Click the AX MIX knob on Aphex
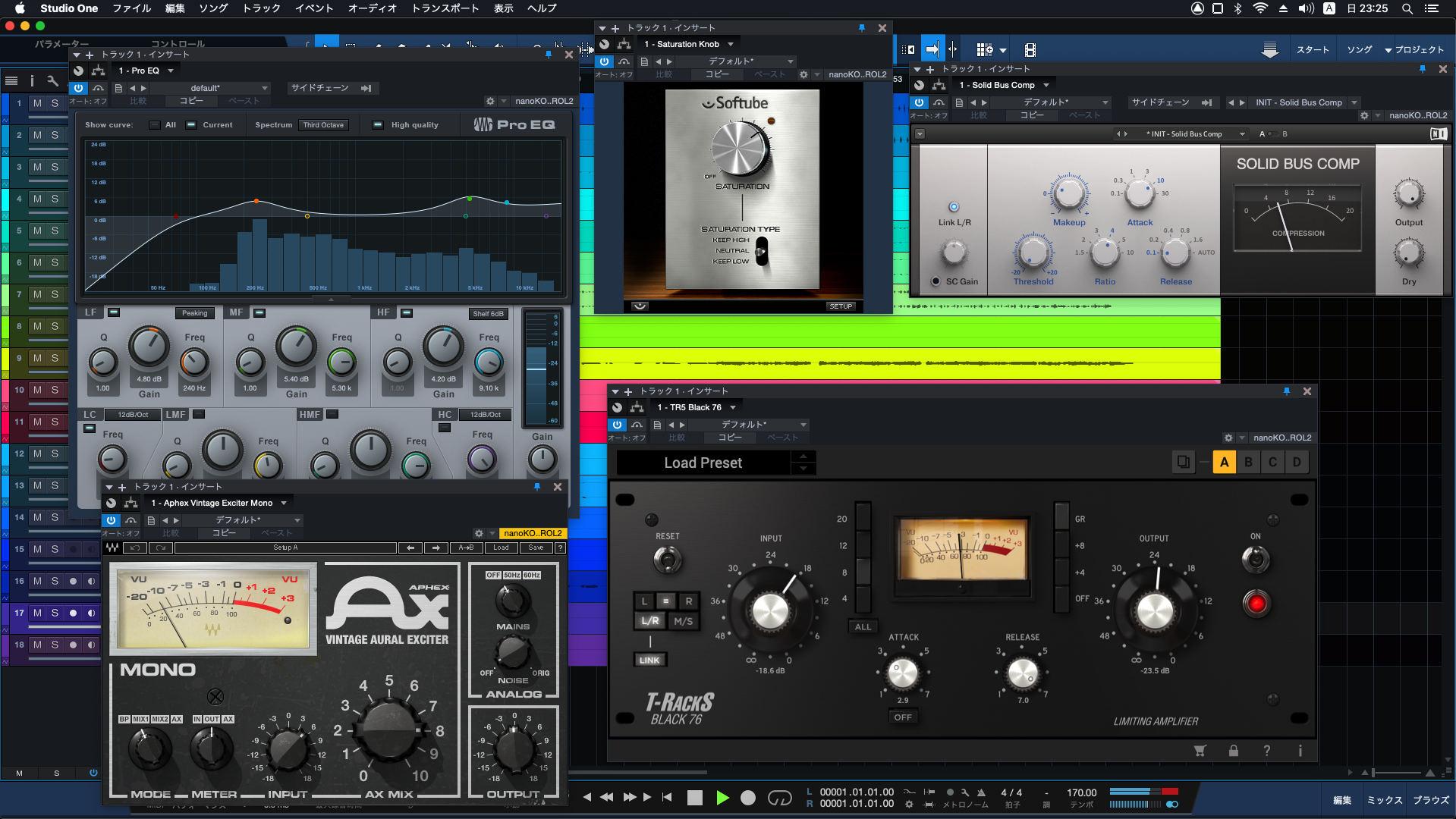The width and height of the screenshot is (1456, 819). [x=390, y=731]
